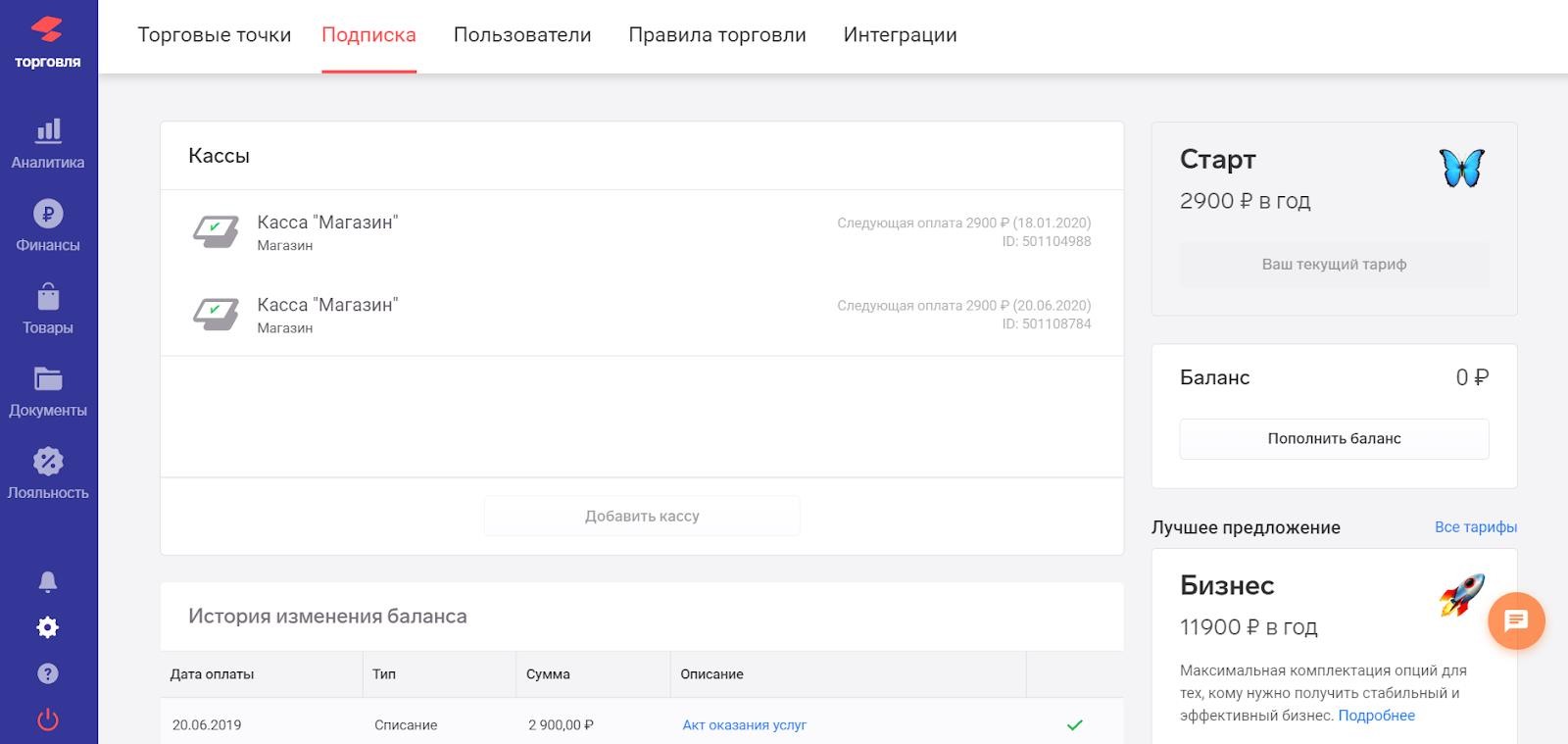This screenshot has width=1568, height=744.
Task: Click the Старт tariff title
Action: tap(1218, 159)
